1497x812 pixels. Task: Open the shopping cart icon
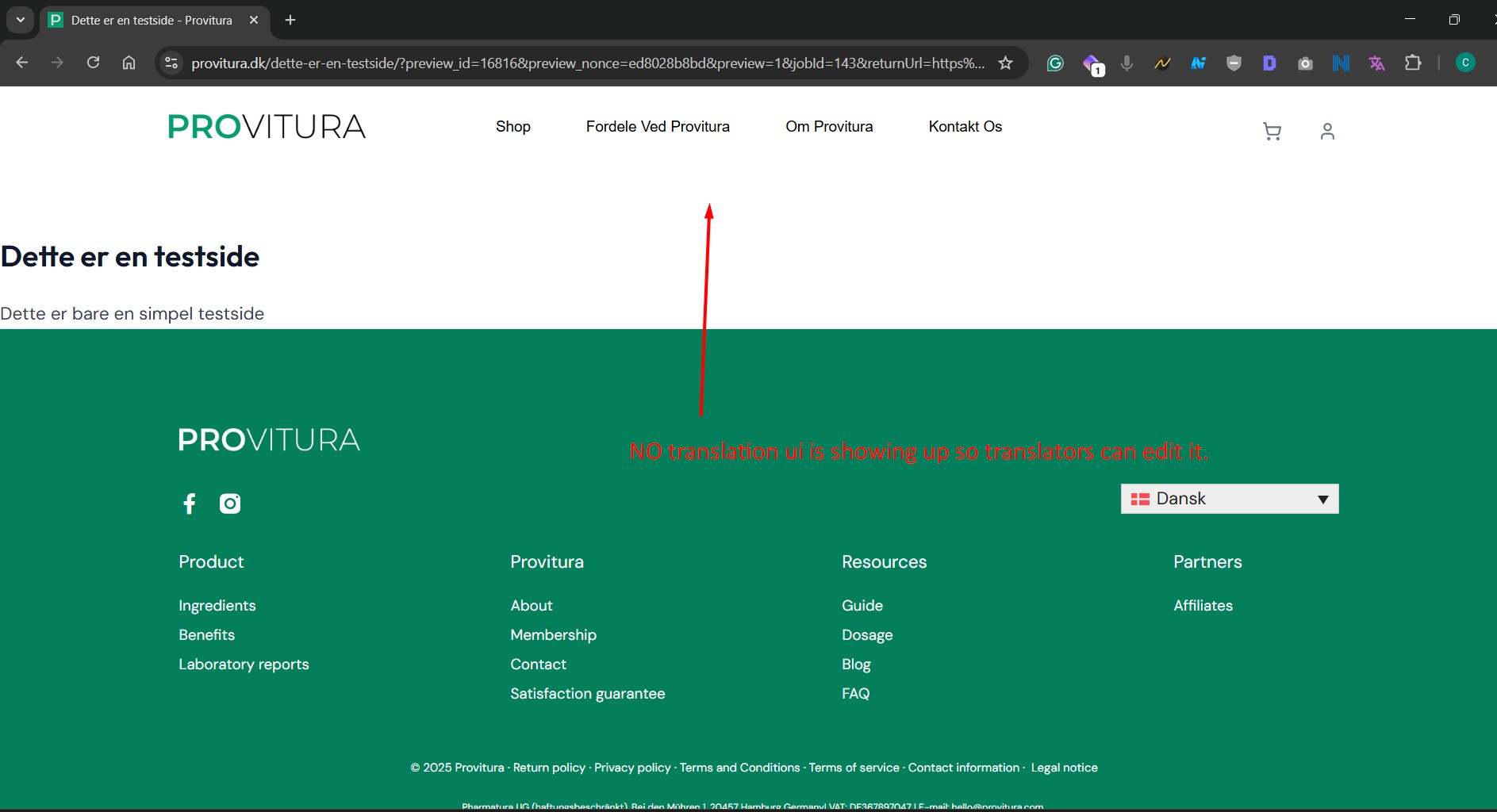click(x=1272, y=132)
